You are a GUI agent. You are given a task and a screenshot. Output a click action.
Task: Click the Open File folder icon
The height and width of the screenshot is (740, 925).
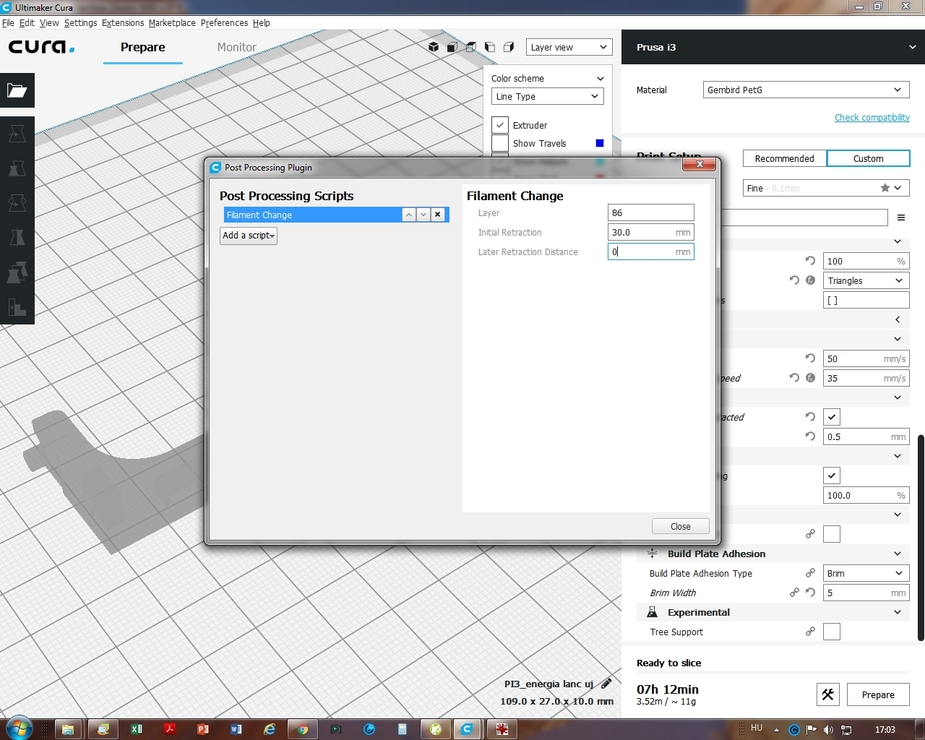coord(17,91)
